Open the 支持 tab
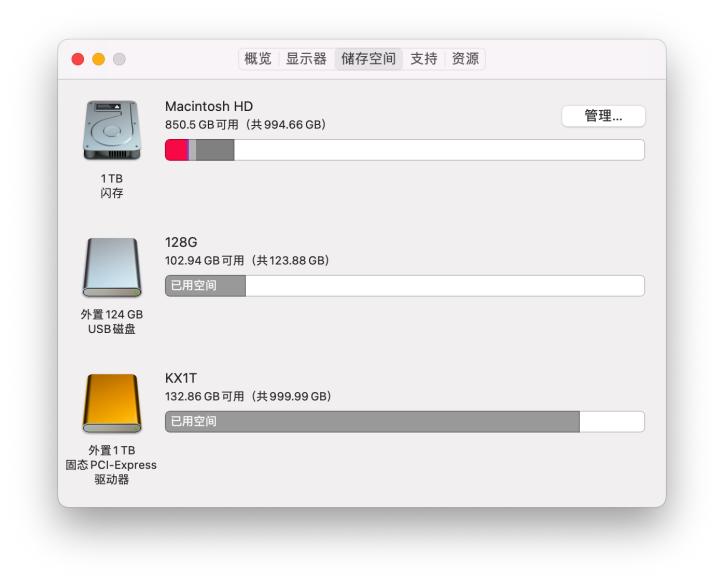724x584 pixels. tap(423, 59)
